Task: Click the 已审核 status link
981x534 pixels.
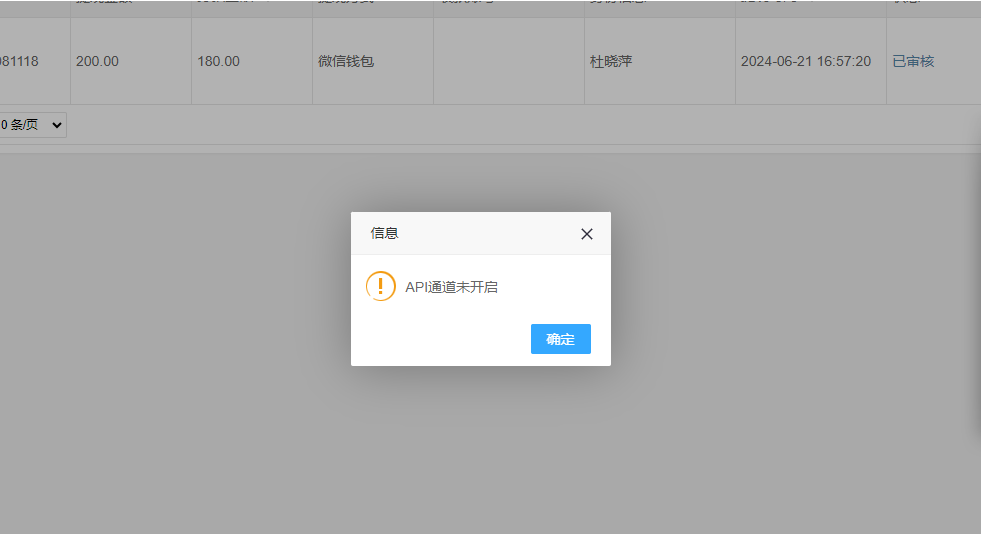Action: point(913,61)
